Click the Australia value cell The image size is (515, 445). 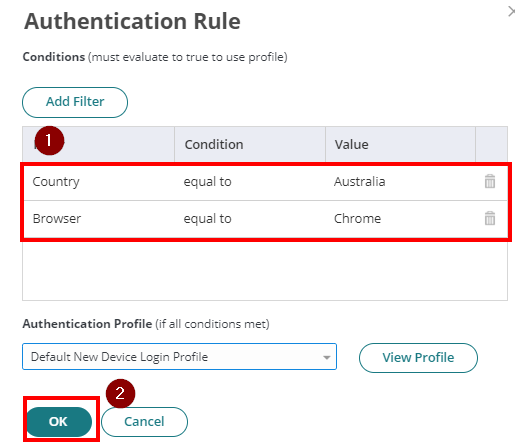pyautogui.click(x=360, y=182)
